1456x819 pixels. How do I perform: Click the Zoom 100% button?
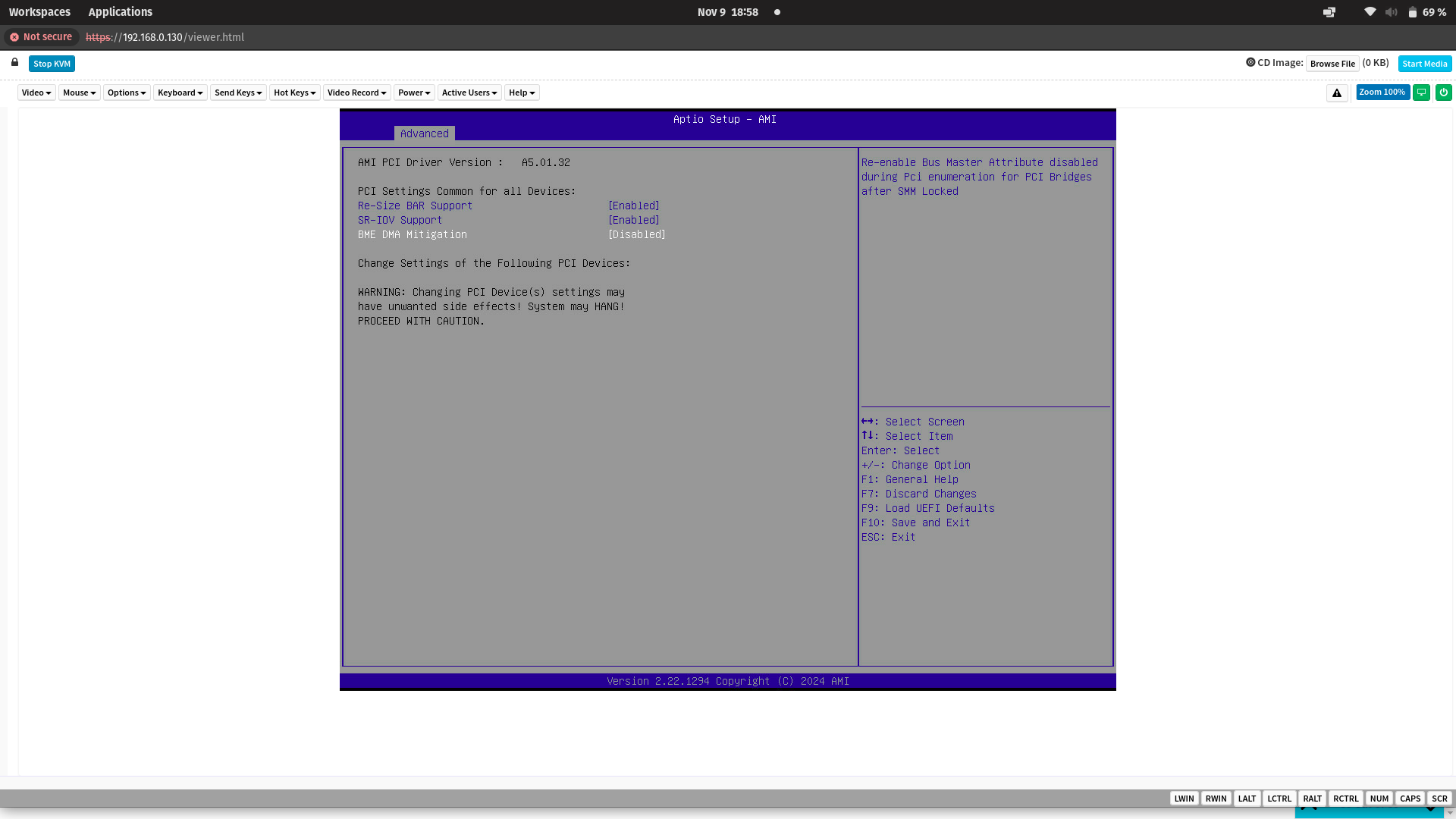pos(1382,93)
